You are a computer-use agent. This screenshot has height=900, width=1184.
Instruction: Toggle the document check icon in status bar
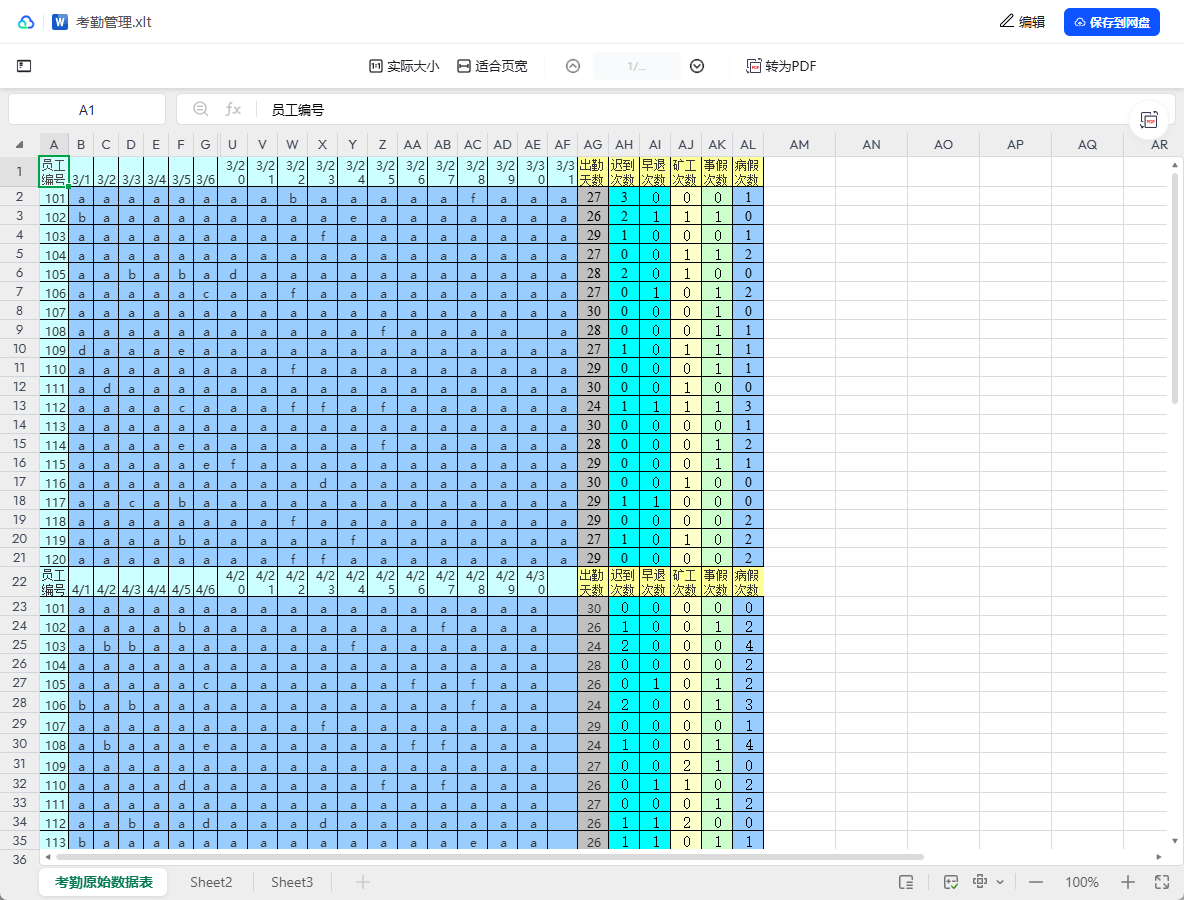[950, 882]
